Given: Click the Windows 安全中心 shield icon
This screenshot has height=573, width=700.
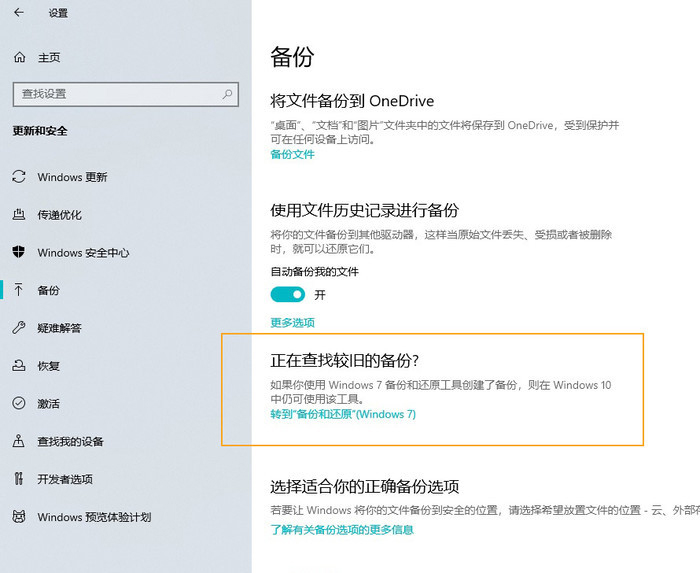Looking at the screenshot, I should point(19,252).
